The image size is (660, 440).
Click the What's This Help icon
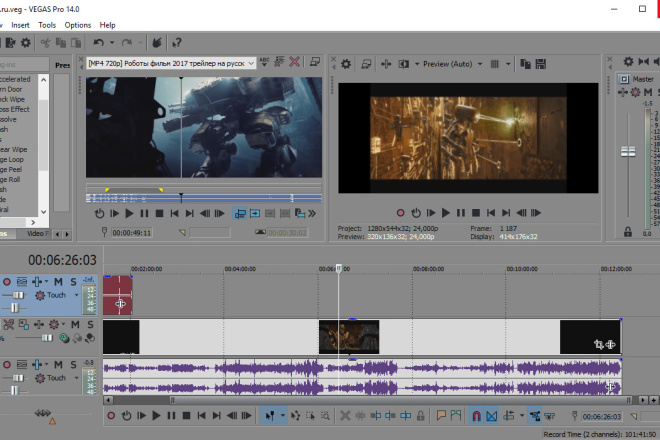177,43
